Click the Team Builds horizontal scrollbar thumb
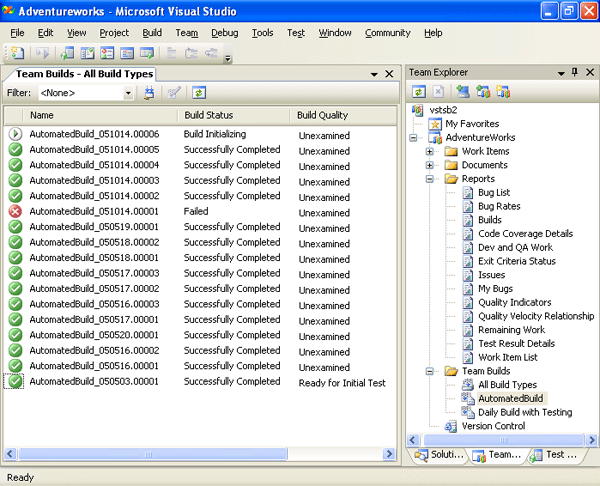Viewport: 600px width, 486px height. tap(153, 454)
